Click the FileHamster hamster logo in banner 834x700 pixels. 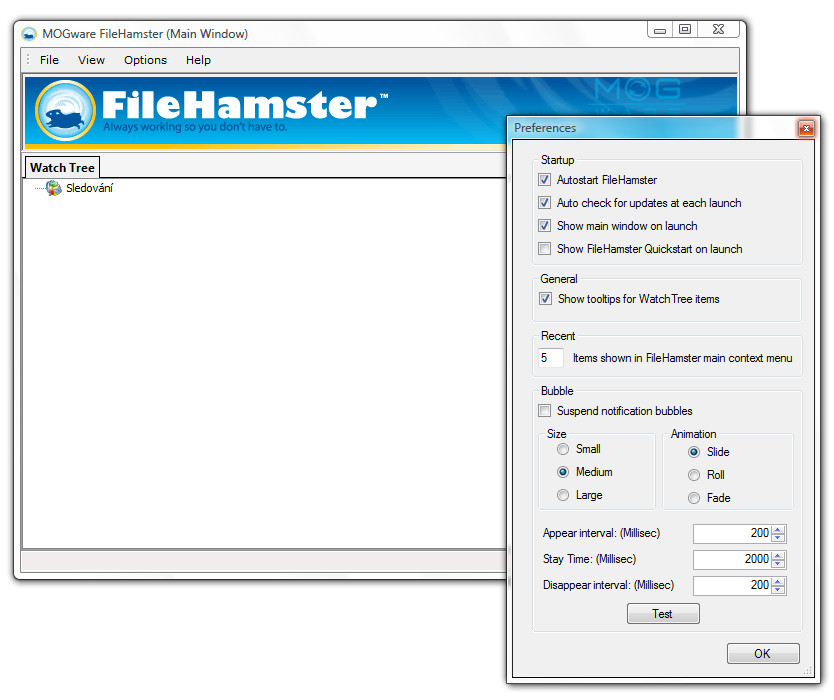65,111
